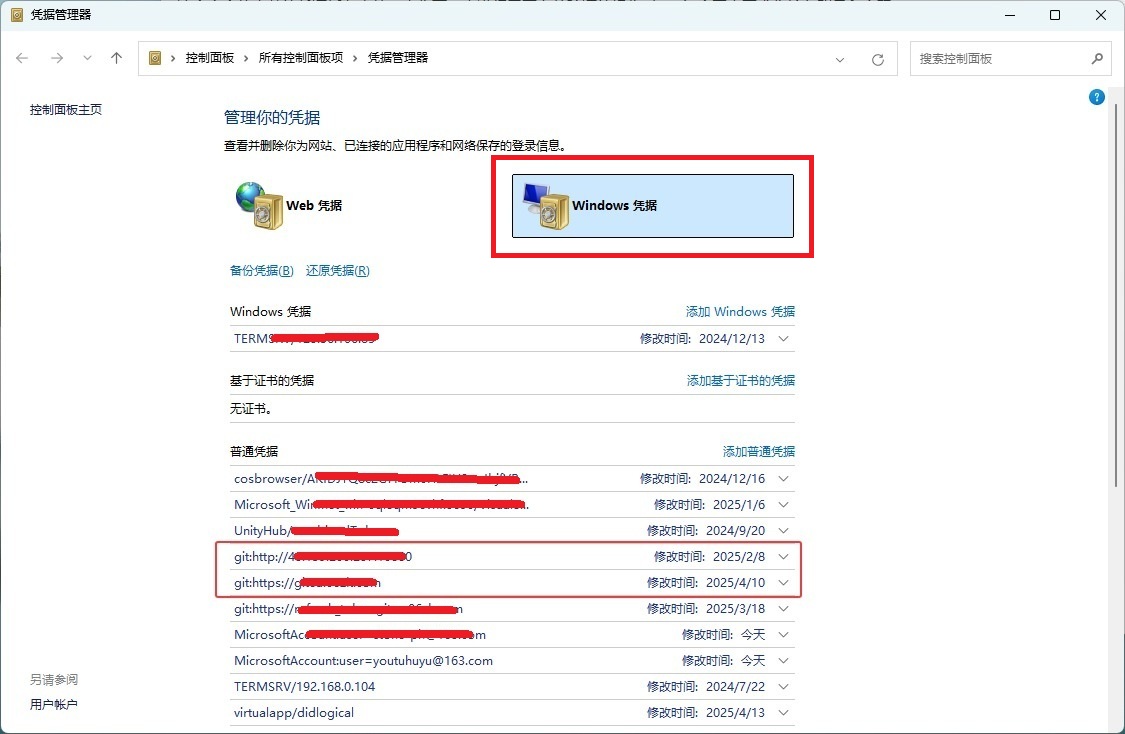Viewport: 1125px width, 734px height.
Task: Expand the Microsoft_Windows credential dated 2025/1/6
Action: coord(783,505)
